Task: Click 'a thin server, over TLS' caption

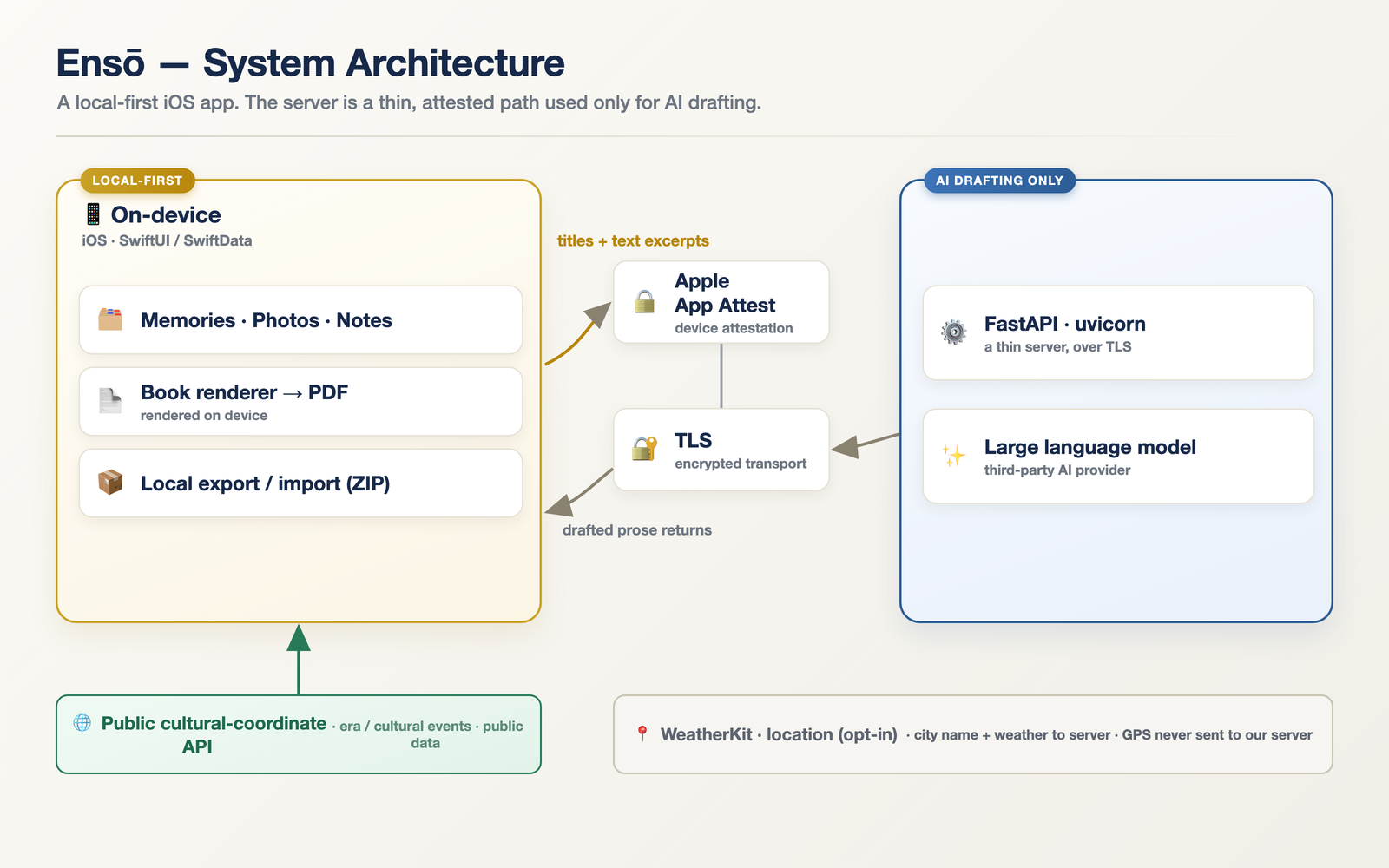Action: click(x=1057, y=346)
